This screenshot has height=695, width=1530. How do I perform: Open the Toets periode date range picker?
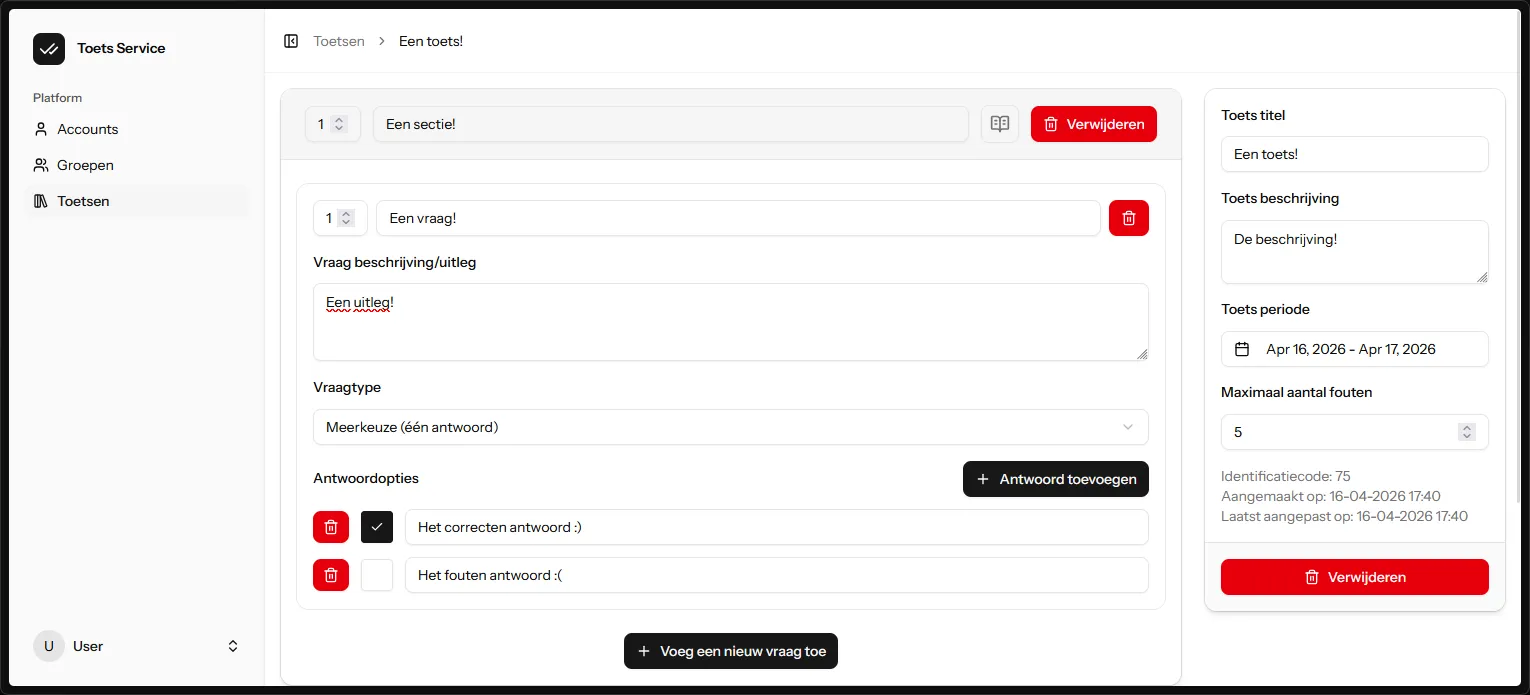[1355, 349]
